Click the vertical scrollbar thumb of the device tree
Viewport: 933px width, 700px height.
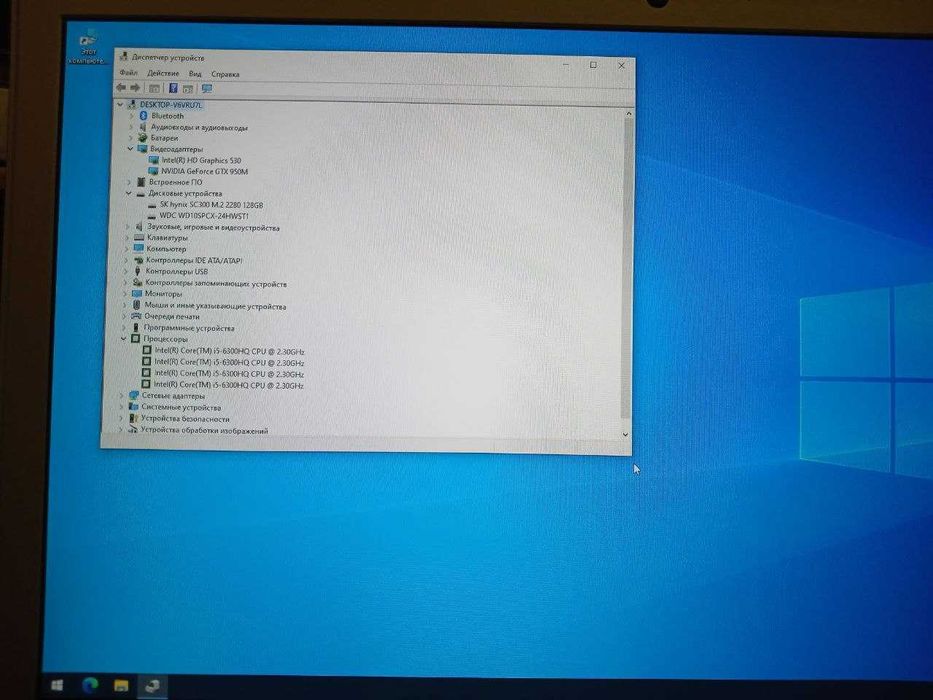pos(627,267)
